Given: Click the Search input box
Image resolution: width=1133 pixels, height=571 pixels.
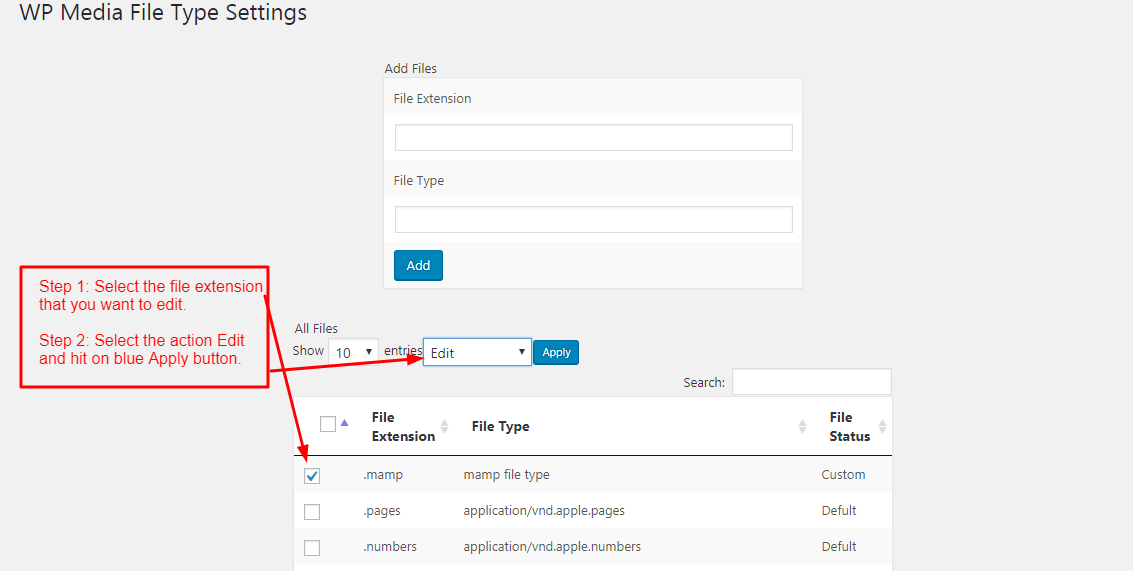Looking at the screenshot, I should tap(811, 382).
